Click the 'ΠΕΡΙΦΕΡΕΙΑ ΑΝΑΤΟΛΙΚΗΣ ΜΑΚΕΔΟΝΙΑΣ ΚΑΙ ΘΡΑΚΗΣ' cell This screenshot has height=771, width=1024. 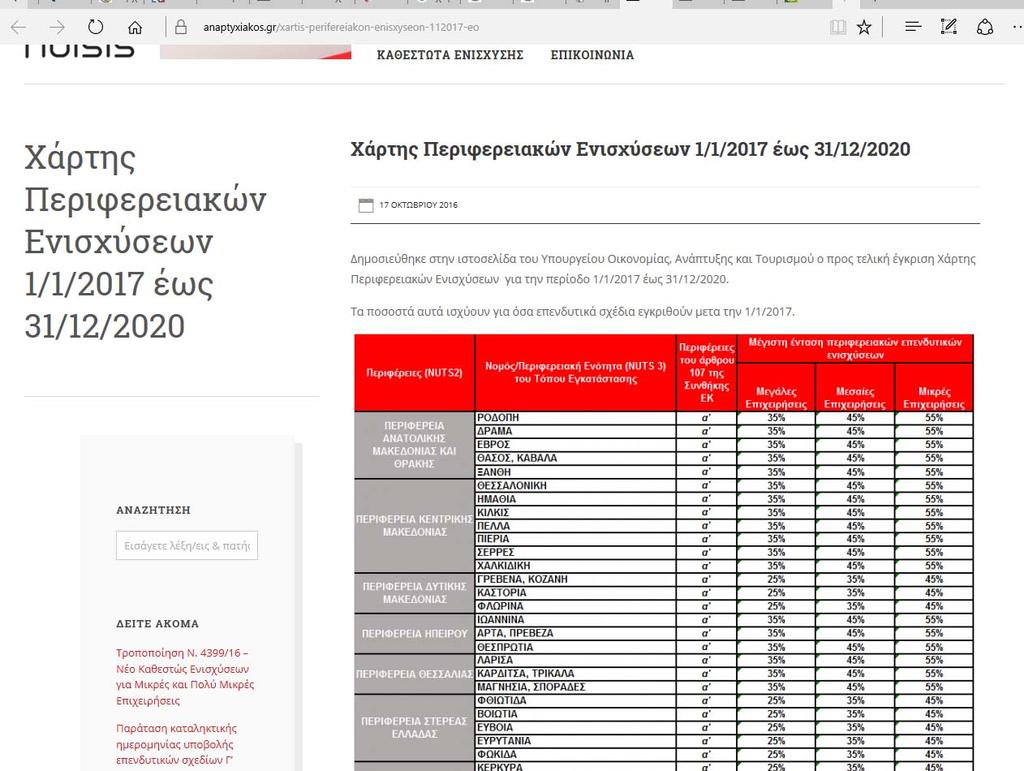tap(414, 445)
